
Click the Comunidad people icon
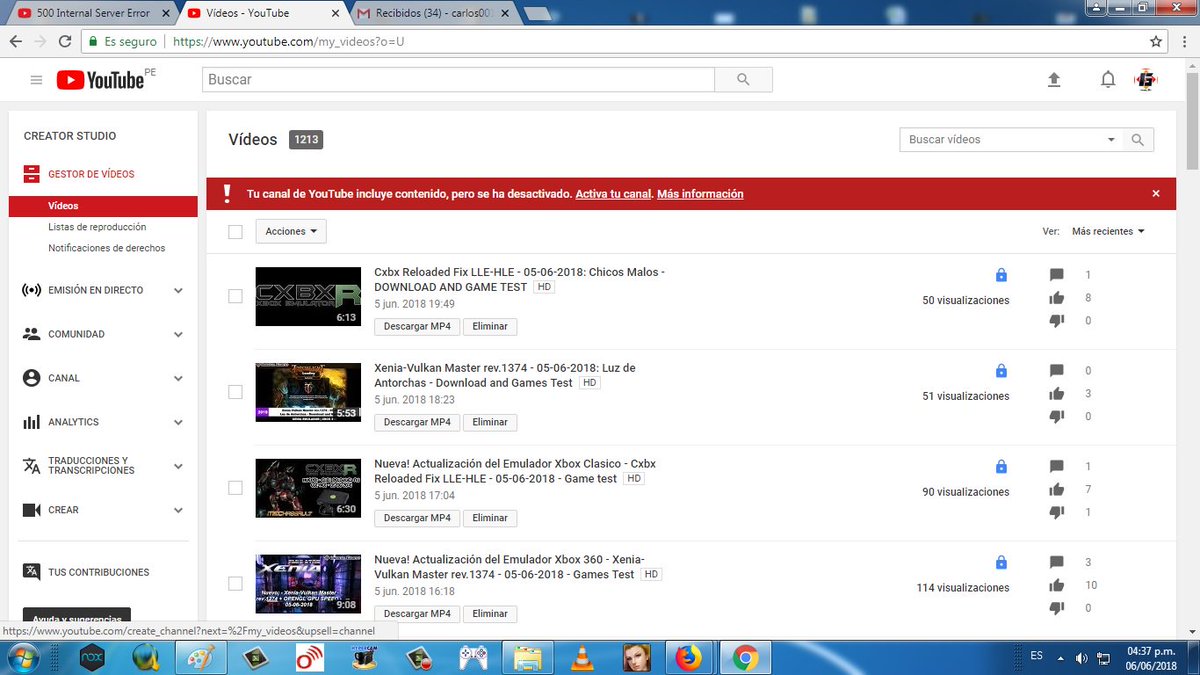click(31, 334)
